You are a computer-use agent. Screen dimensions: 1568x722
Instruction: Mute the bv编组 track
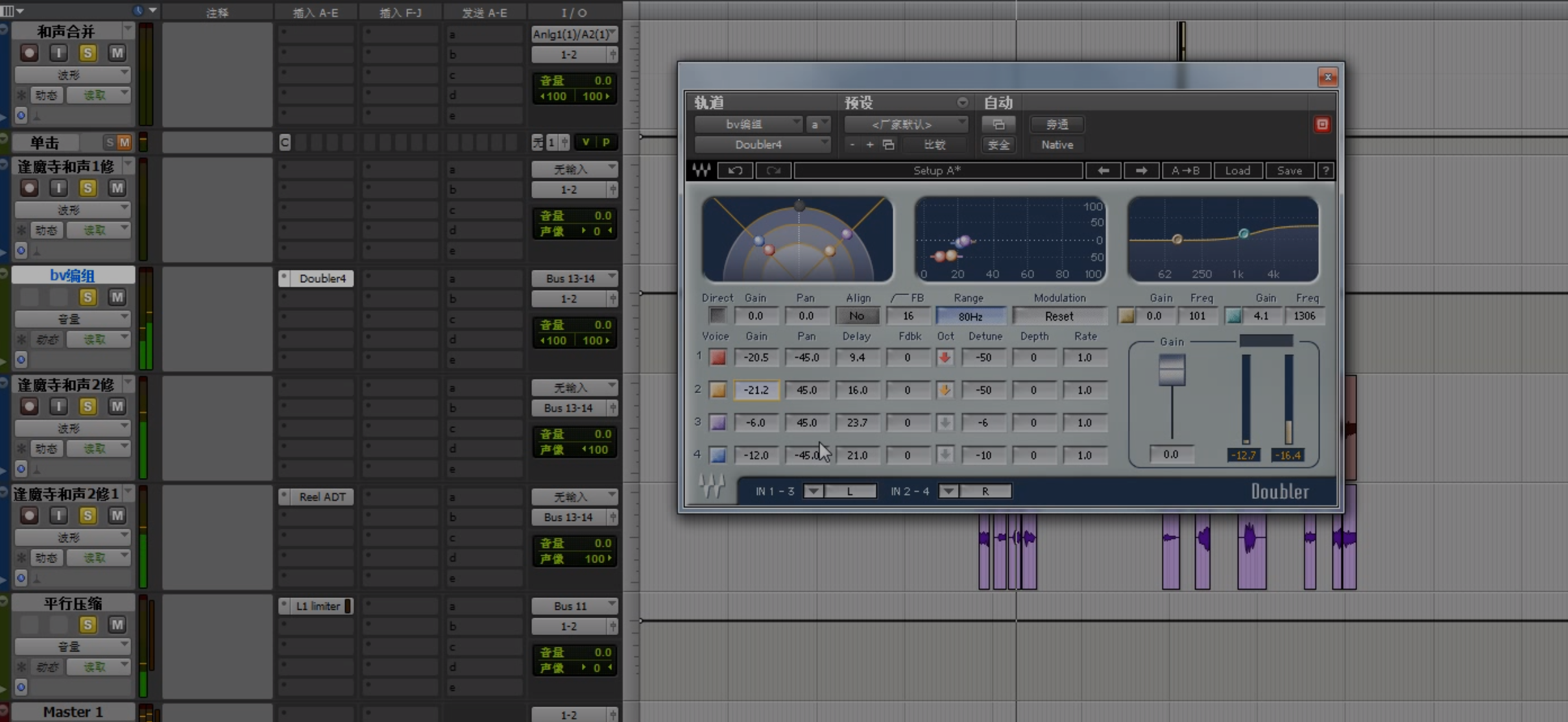click(117, 297)
